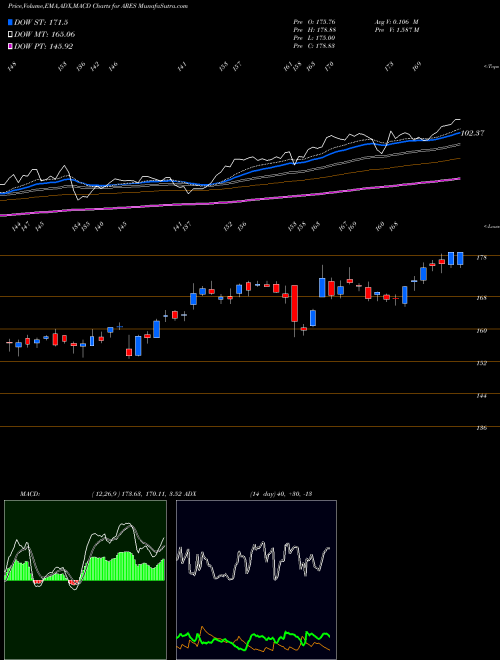Image resolution: width=500 pixels, height=660 pixels.
Task: Click the 'Pre H: 178.88' high value
Action: pos(314,30)
